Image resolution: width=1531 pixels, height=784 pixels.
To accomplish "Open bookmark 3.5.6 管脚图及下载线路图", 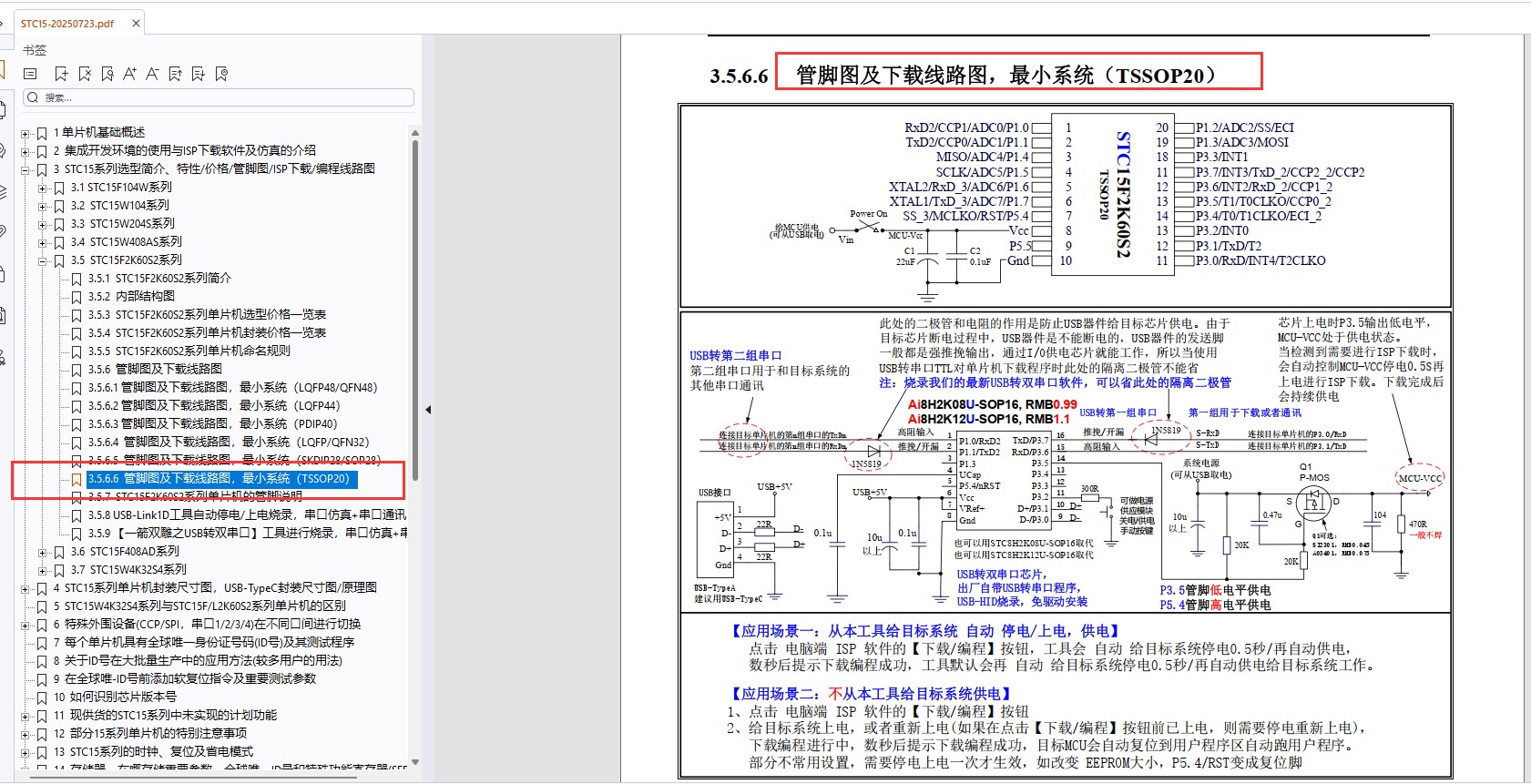I will [155, 370].
